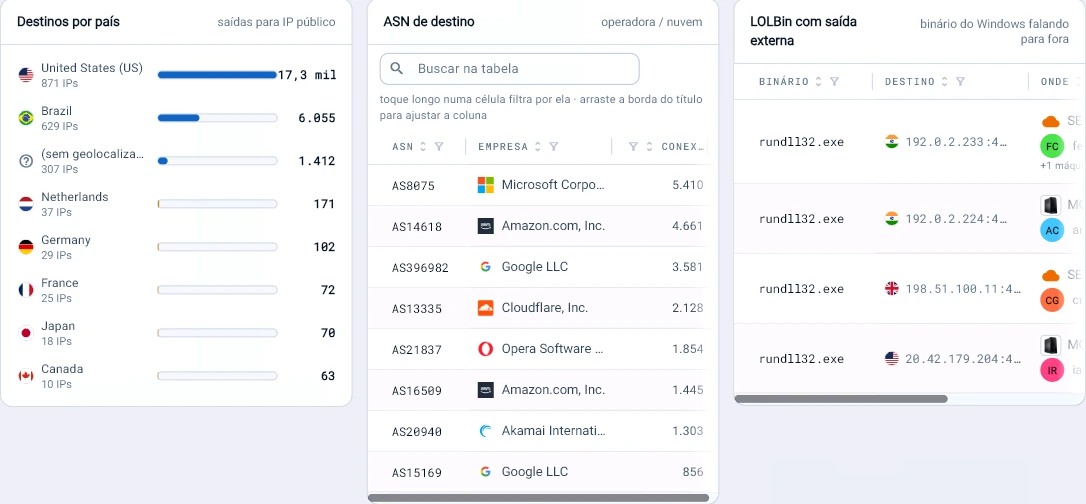Click the UK flag beside 198.51.100.11

pos(891,288)
